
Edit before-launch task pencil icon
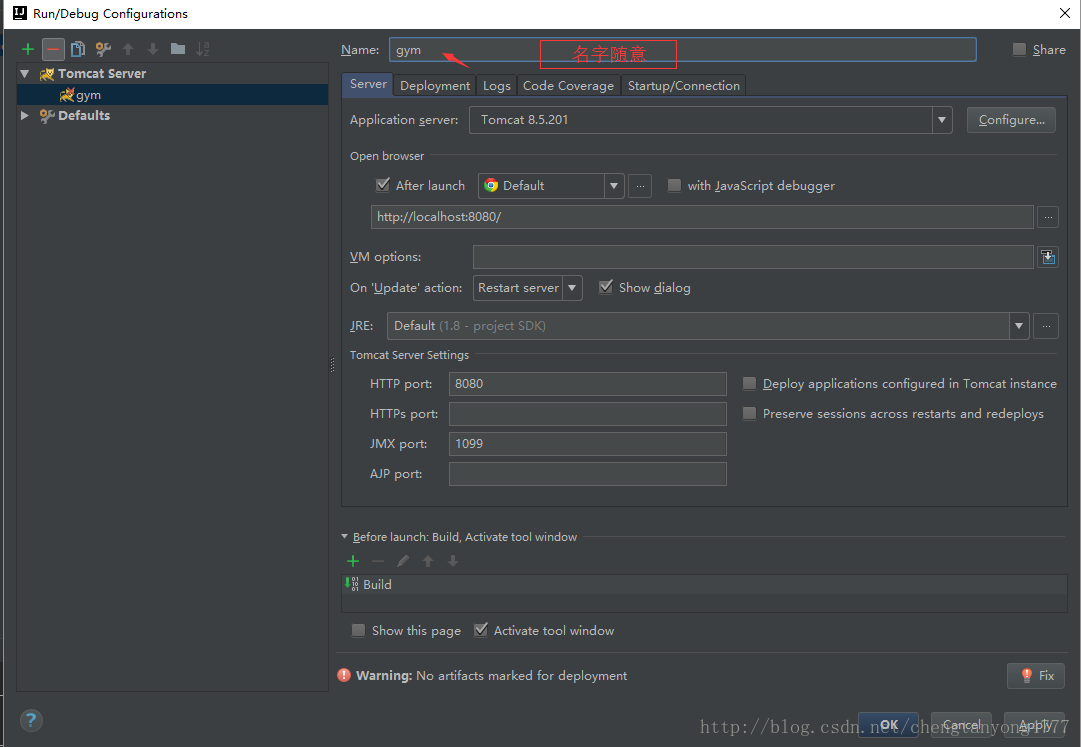(x=403, y=561)
